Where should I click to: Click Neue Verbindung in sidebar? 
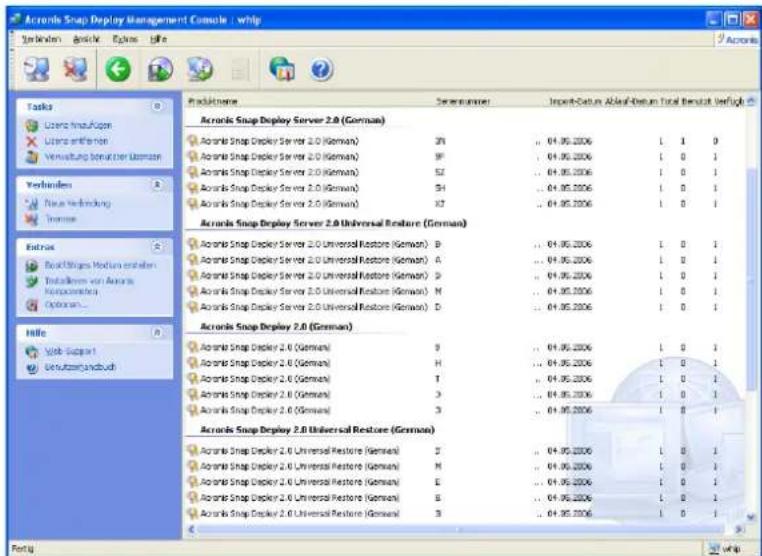[77, 203]
